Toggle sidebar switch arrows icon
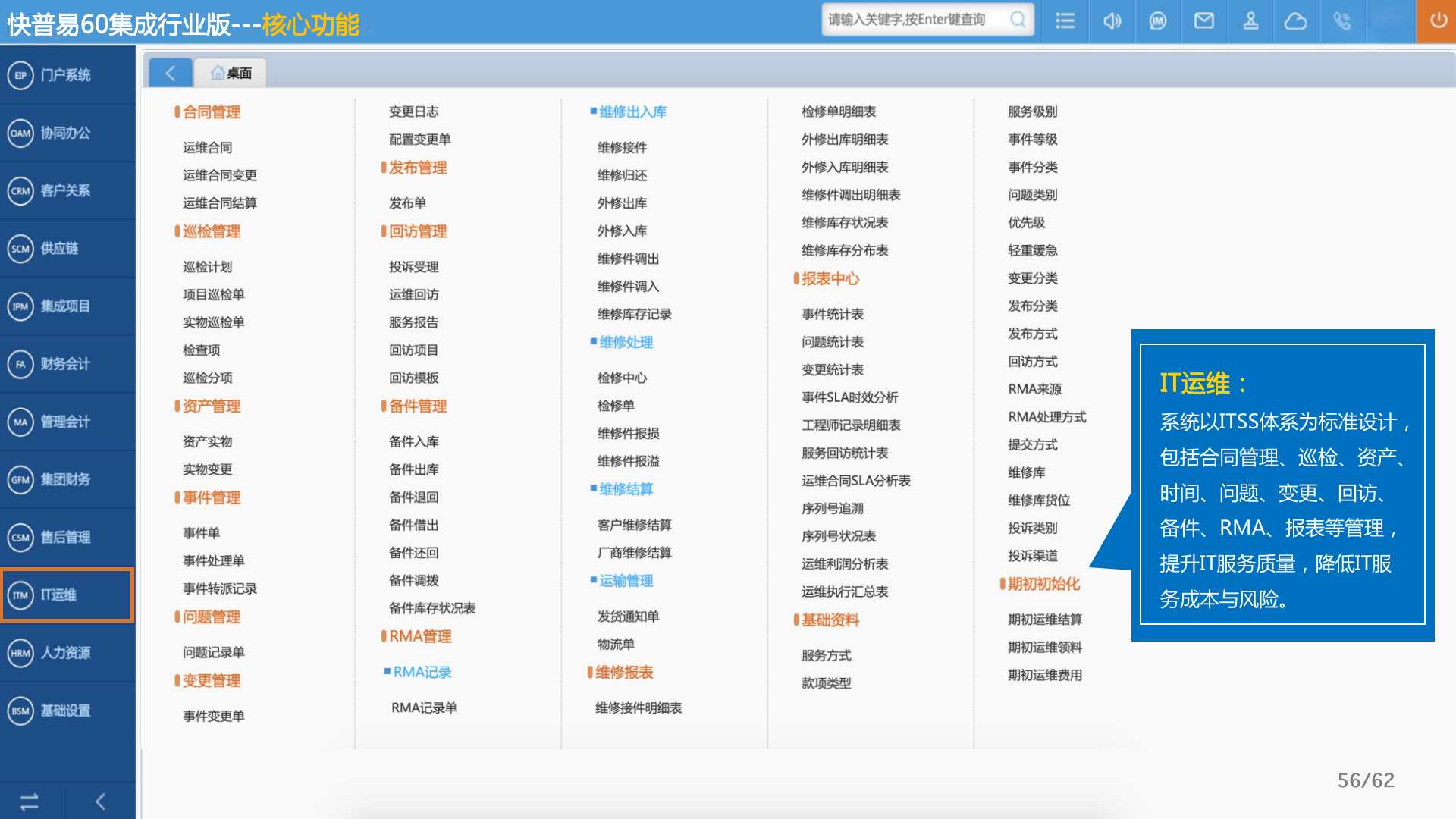 click(30, 802)
